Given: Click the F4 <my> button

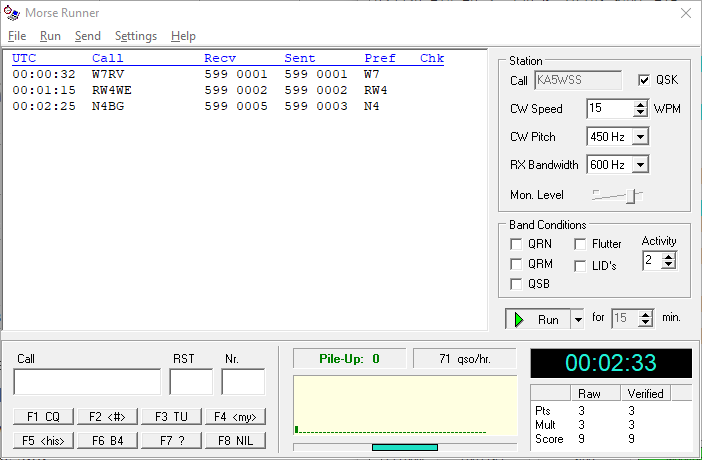Looking at the screenshot, I should (235, 417).
